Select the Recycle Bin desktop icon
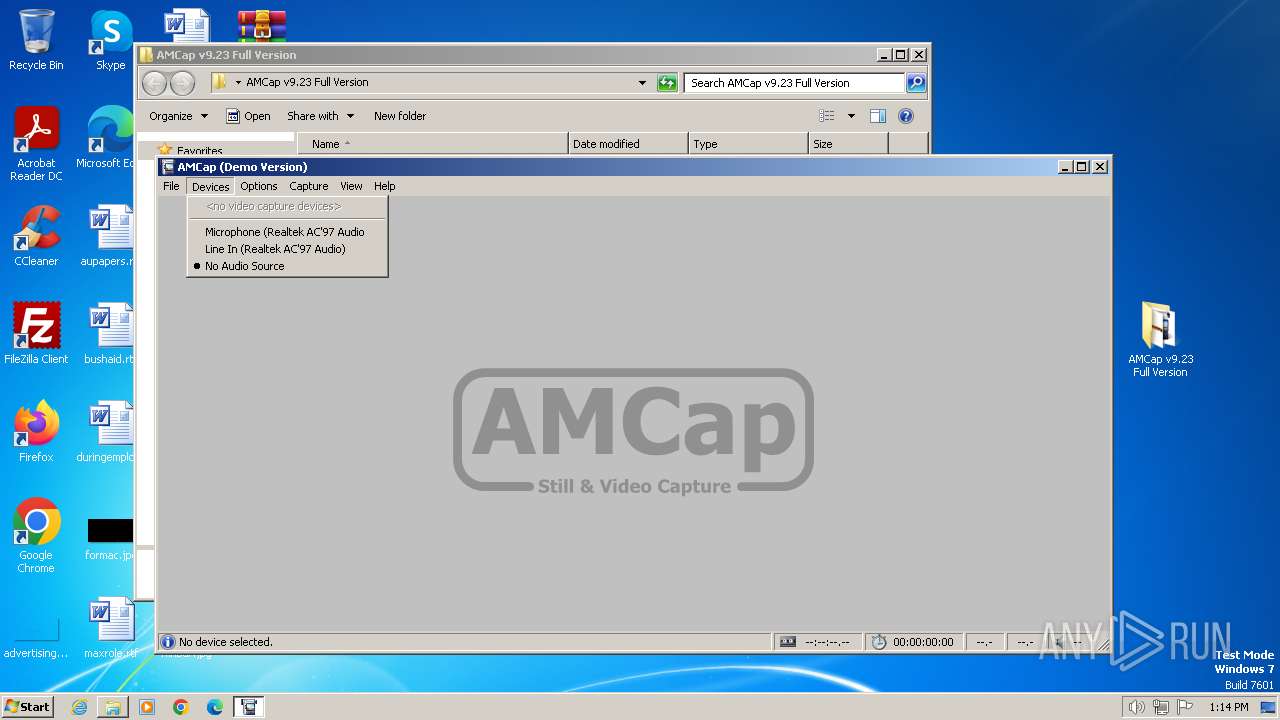 [x=36, y=40]
